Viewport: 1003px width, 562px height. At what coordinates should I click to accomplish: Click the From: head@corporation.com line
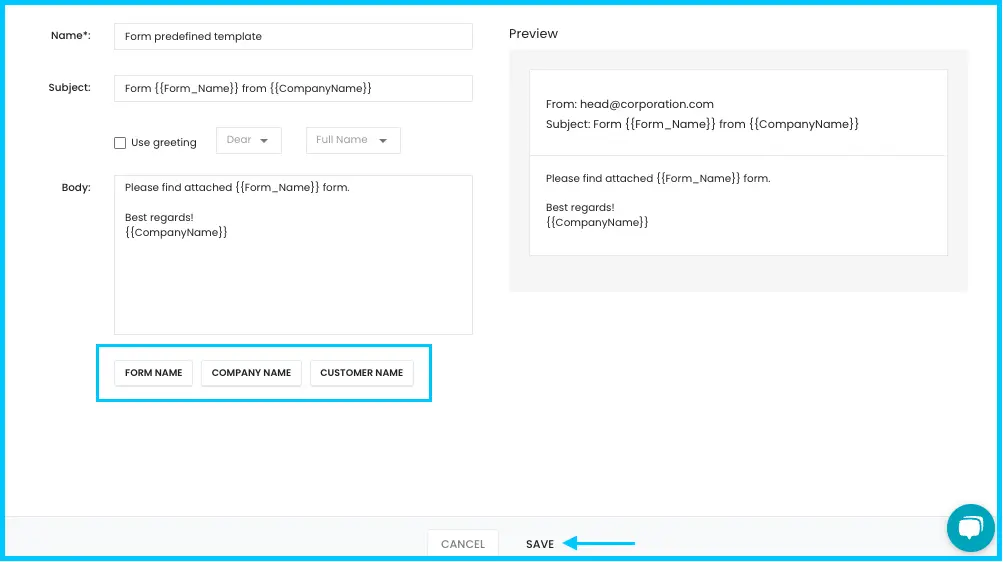(x=629, y=104)
